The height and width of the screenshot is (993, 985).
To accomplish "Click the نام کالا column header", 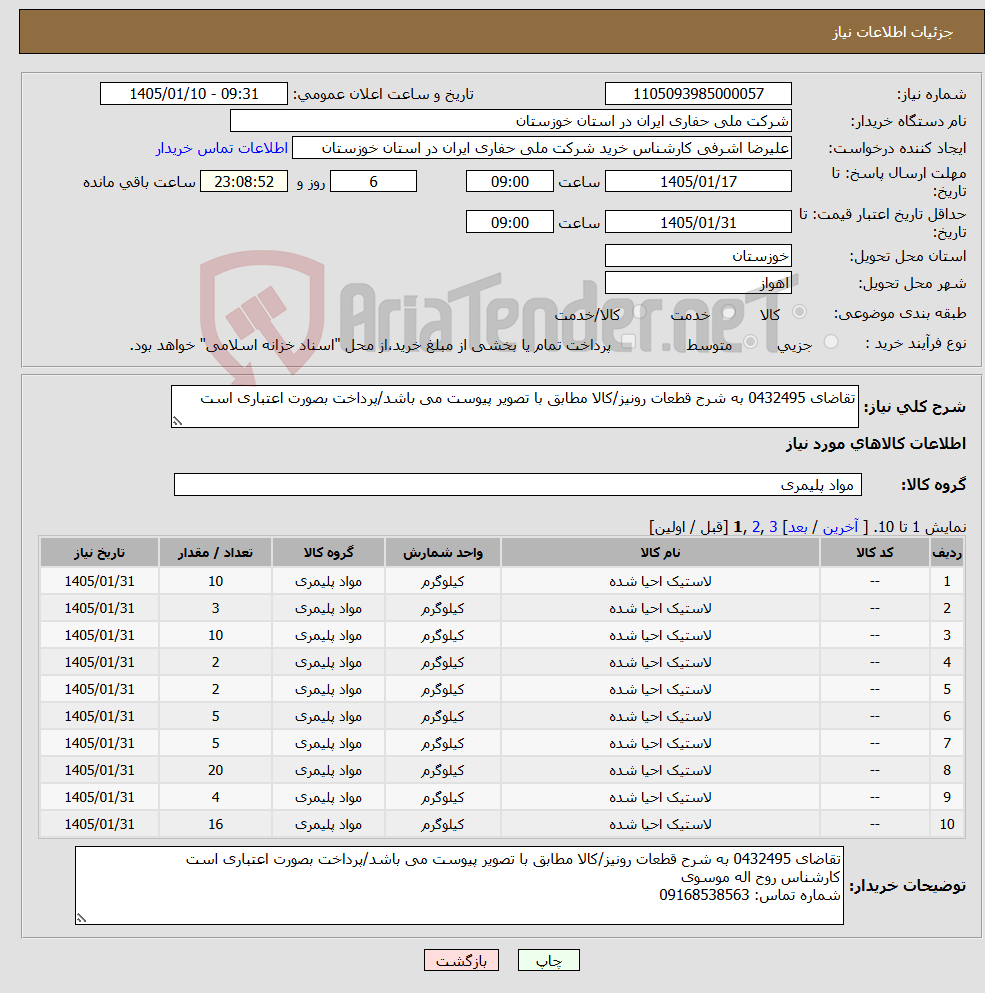I will 660,553.
